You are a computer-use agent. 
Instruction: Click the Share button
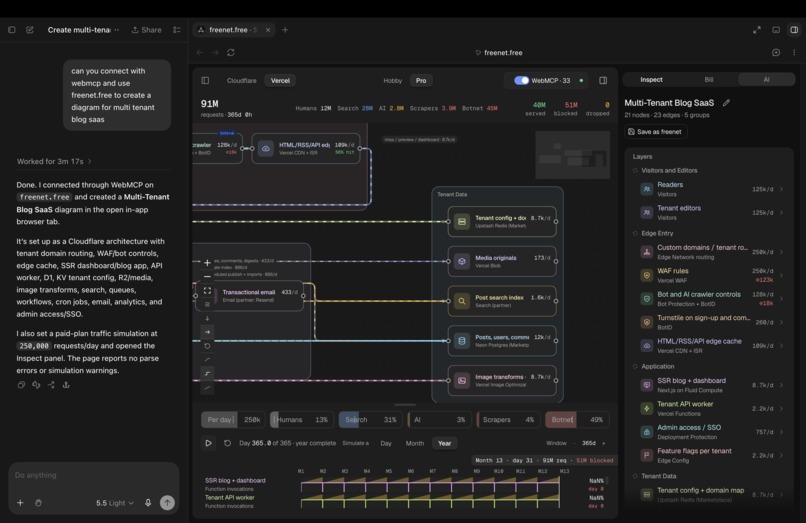tap(146, 30)
